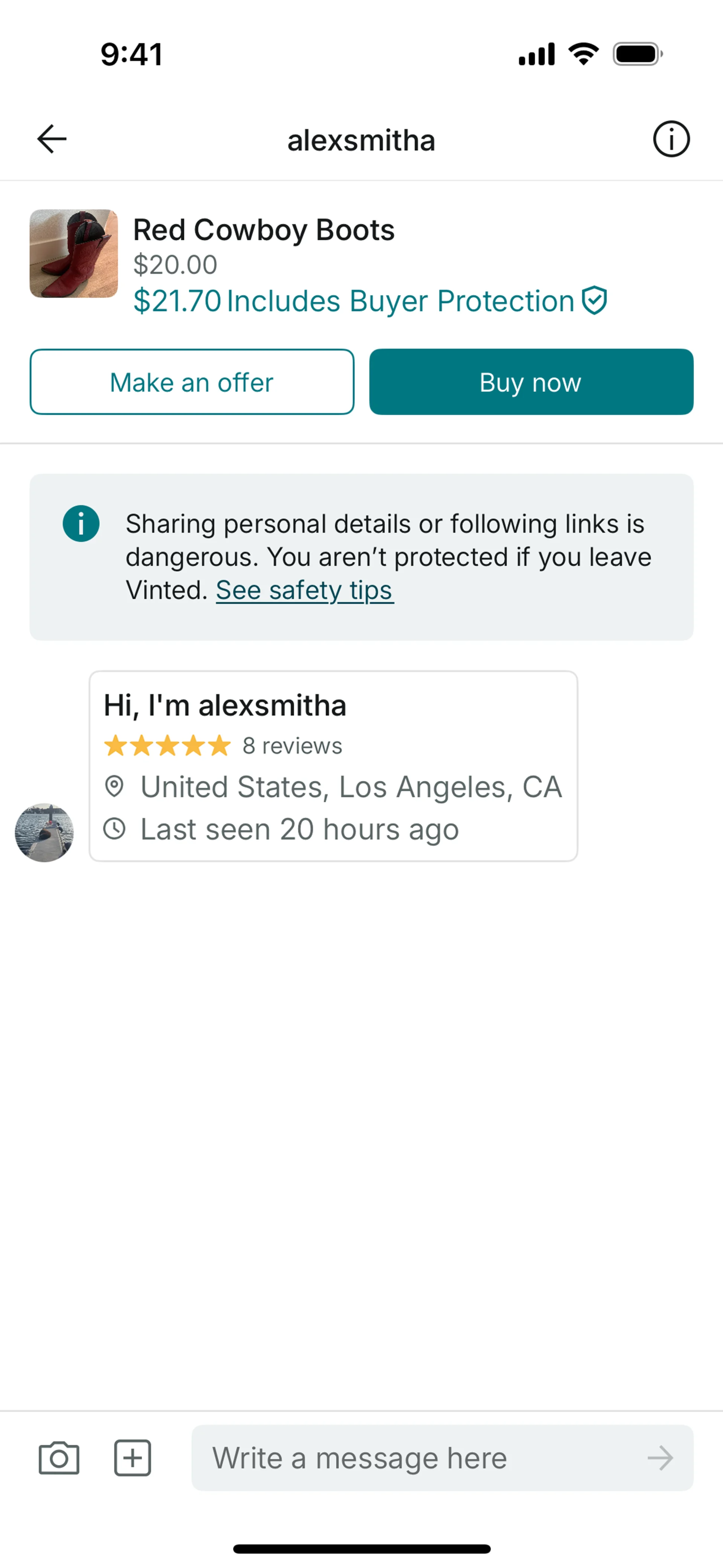Tap the back arrow icon

pos(52,139)
